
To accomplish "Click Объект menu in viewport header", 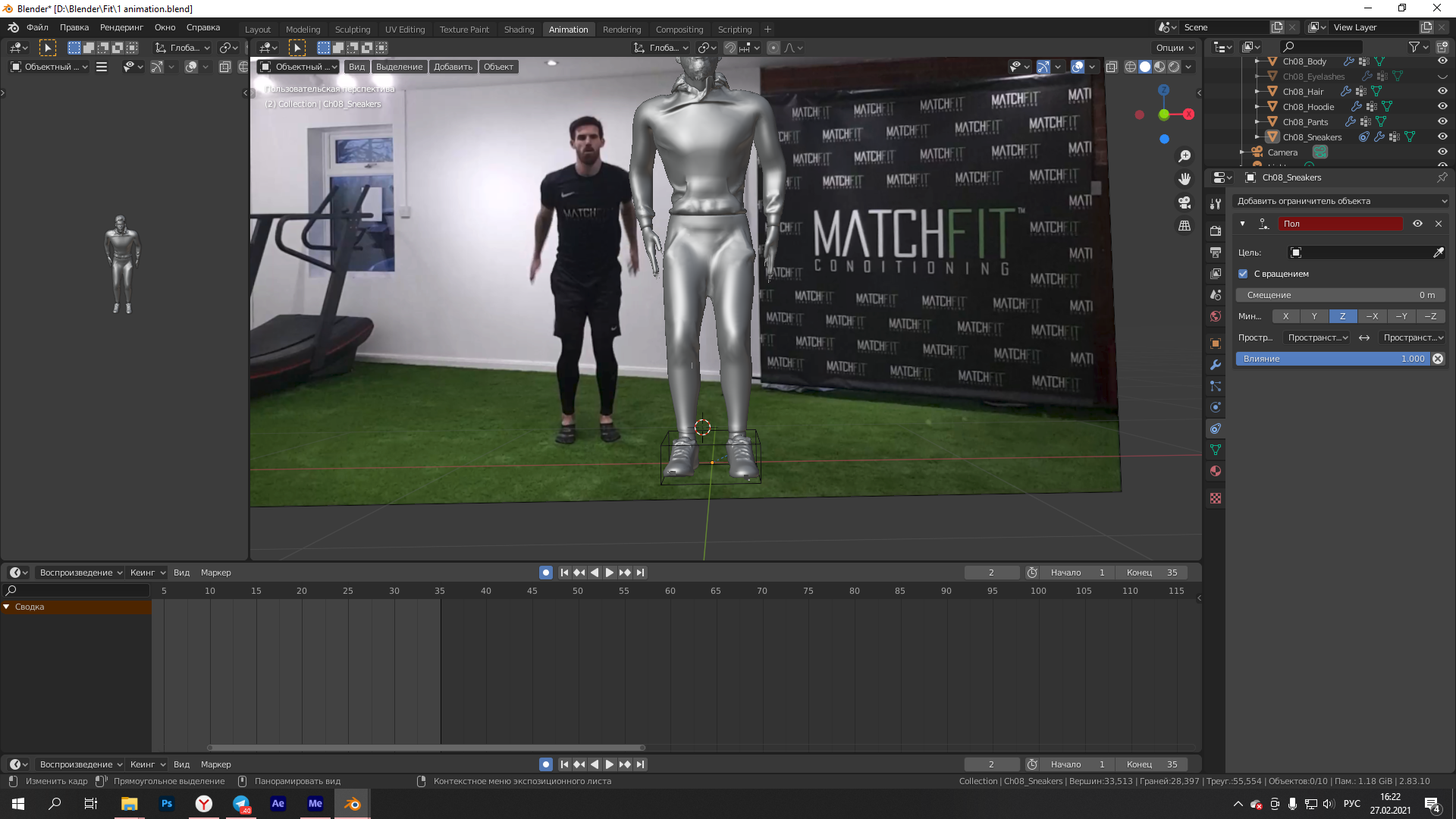I will pyautogui.click(x=498, y=67).
